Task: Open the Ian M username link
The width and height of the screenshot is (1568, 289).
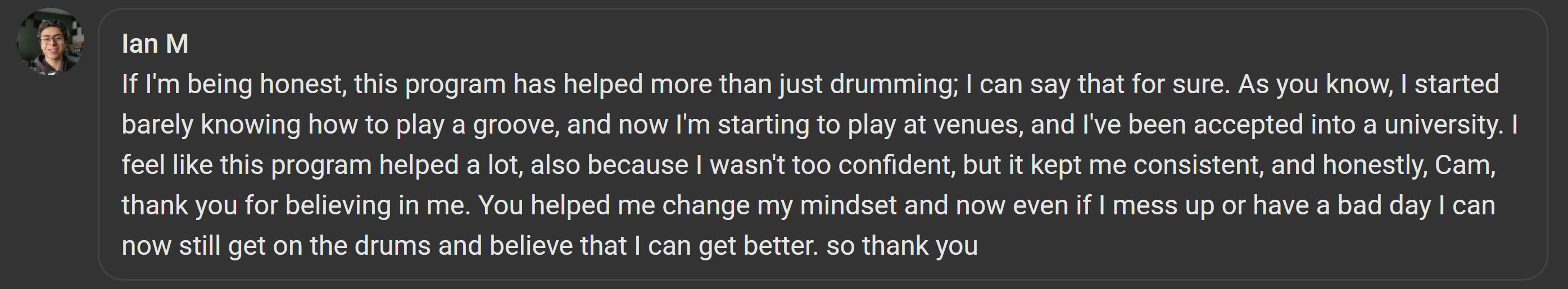Action: (x=155, y=44)
